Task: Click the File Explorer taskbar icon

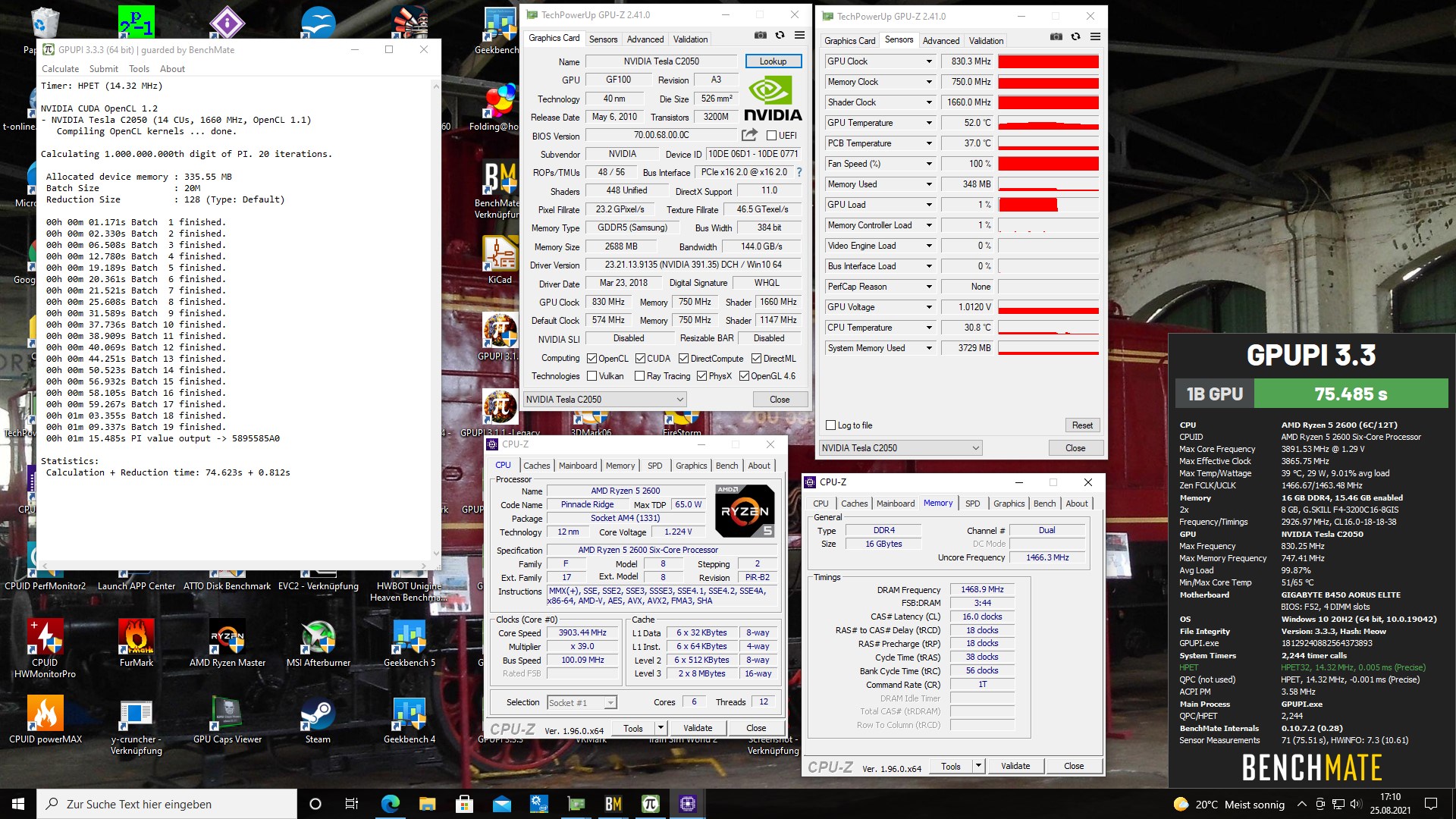Action: coord(427,804)
